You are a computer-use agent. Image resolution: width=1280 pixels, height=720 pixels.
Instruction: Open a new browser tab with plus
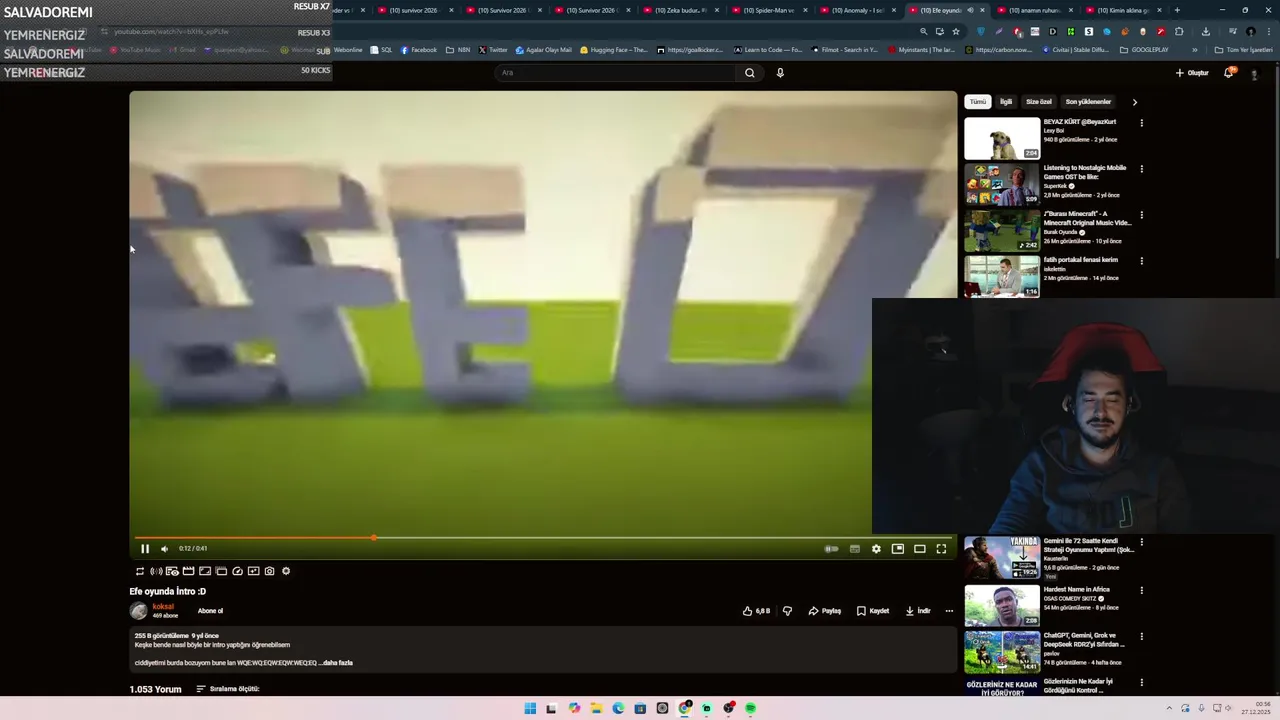pos(1177,10)
